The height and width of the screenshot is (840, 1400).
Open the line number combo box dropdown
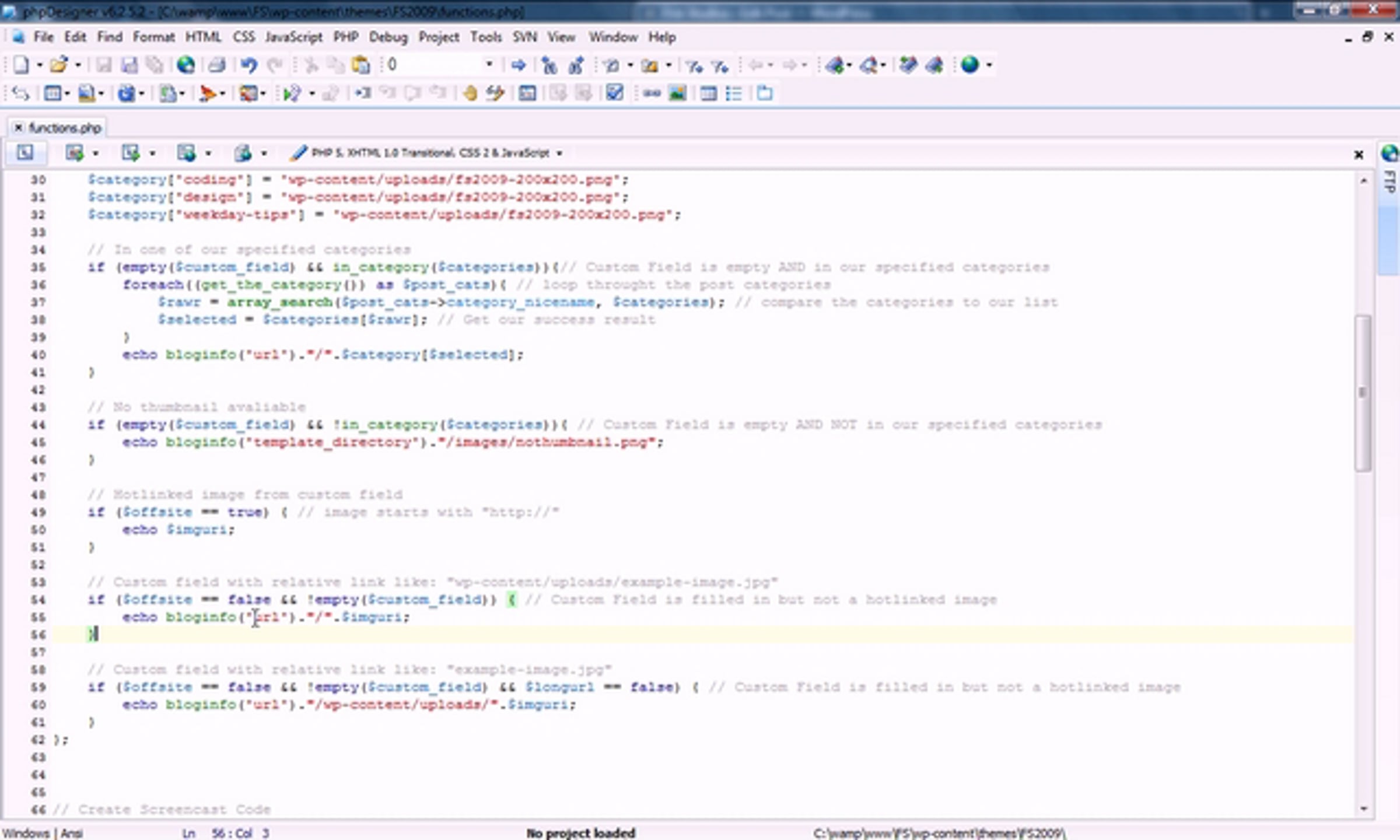(x=489, y=65)
